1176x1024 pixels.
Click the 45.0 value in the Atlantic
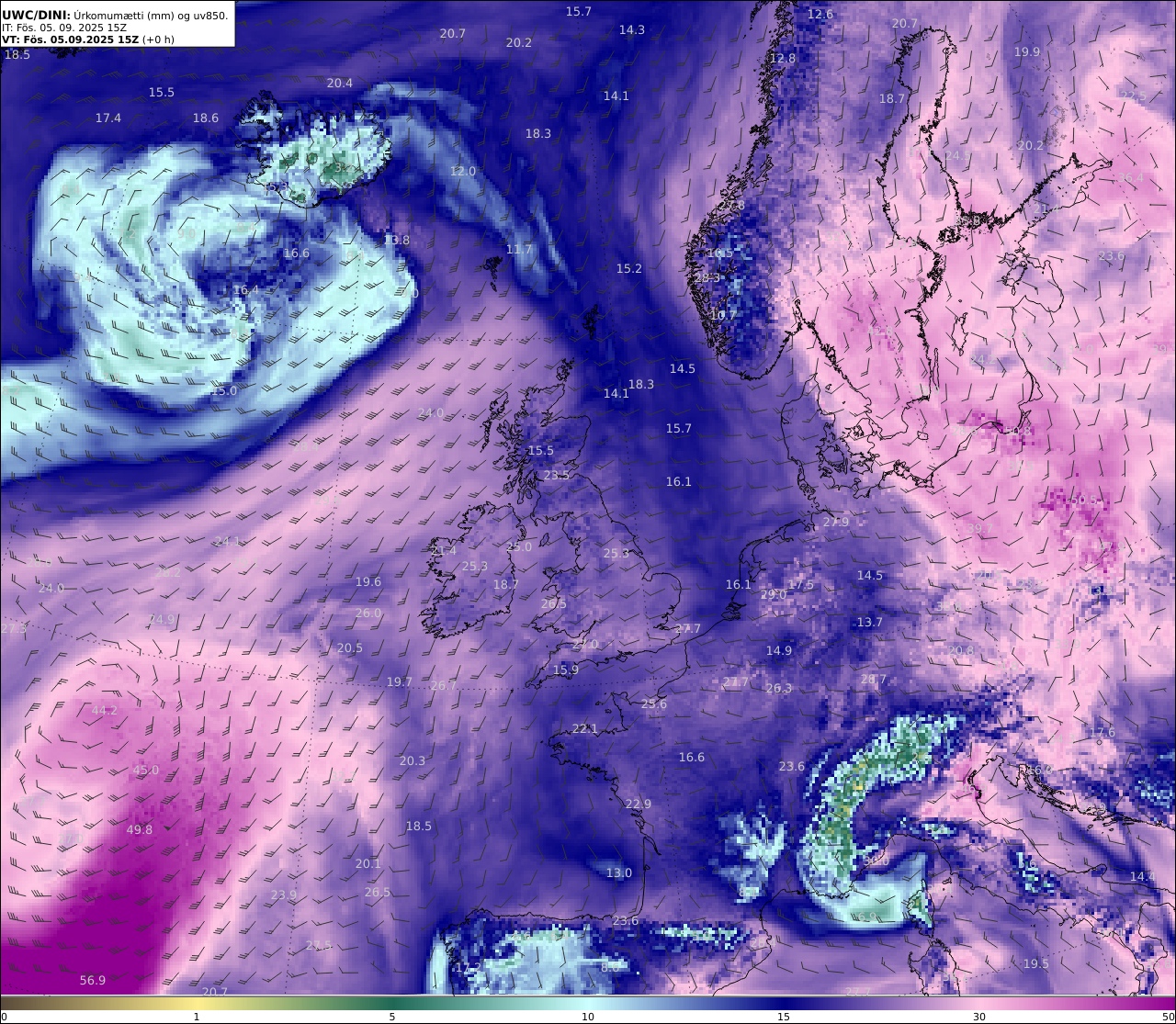coord(146,770)
